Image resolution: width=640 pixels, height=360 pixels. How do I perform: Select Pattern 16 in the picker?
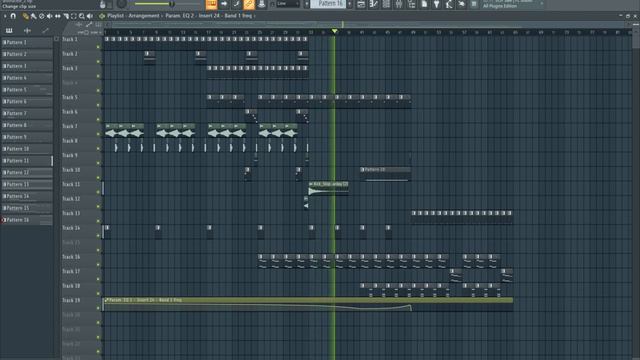(27, 220)
